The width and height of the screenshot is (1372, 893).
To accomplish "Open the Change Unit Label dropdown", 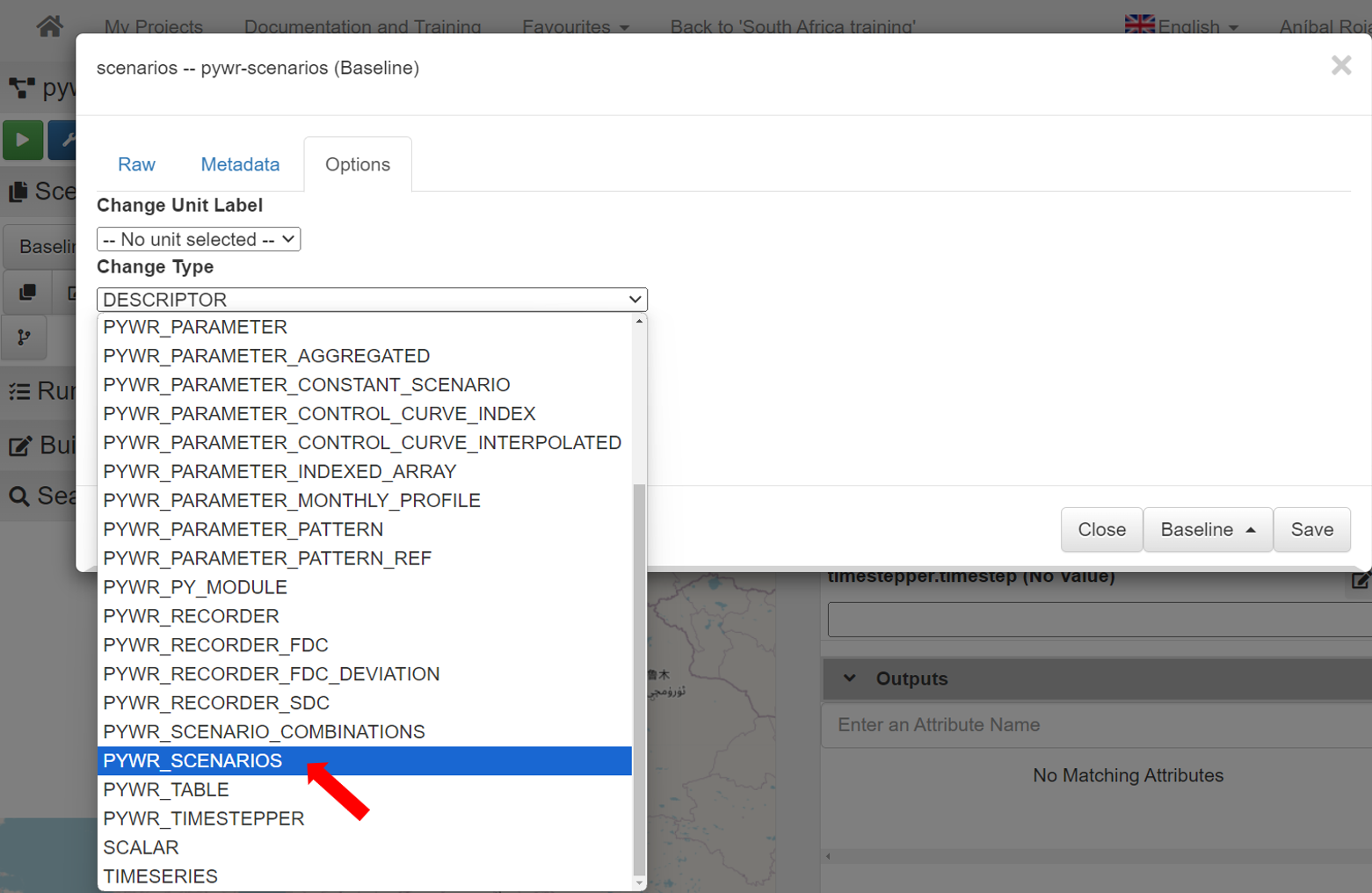I will pos(199,239).
